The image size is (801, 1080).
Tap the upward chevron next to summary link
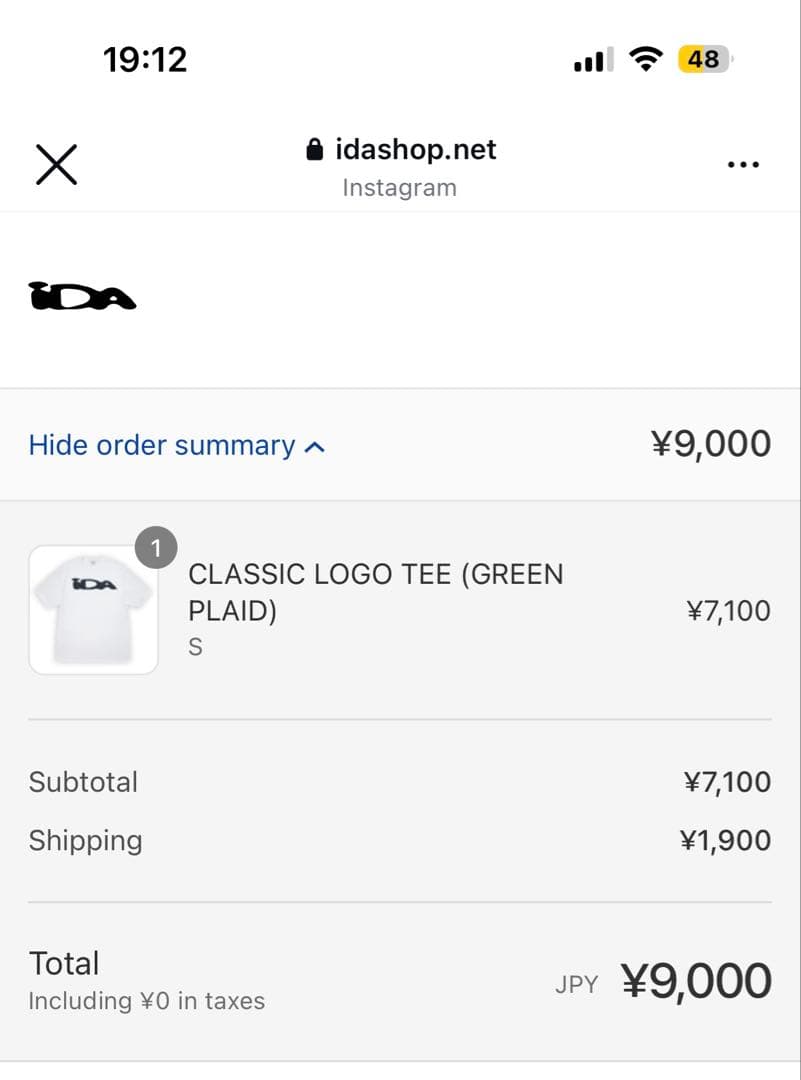[315, 445]
